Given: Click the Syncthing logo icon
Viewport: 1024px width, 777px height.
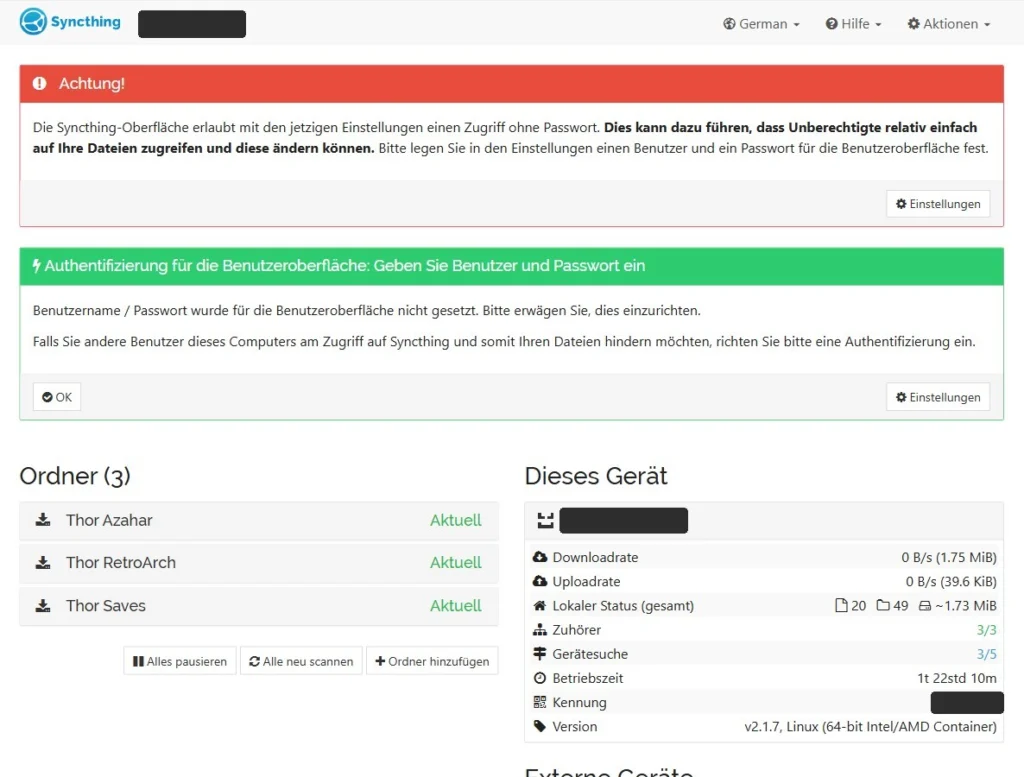Looking at the screenshot, I should [x=33, y=22].
